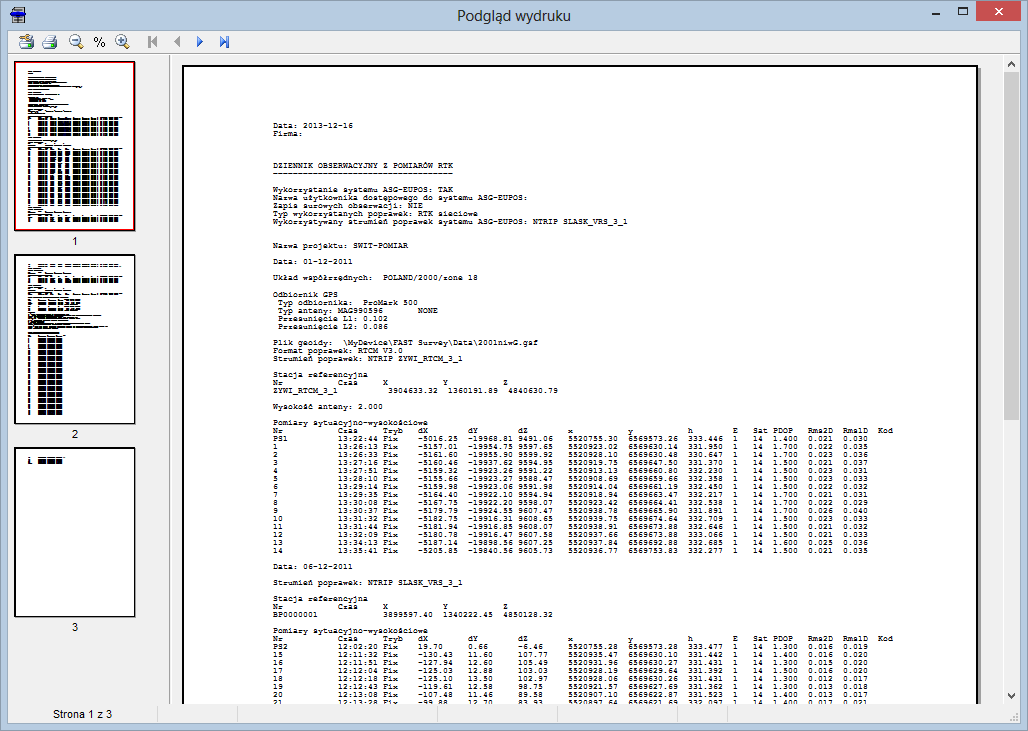This screenshot has width=1028, height=731.
Task: Click the application icon in title bar
Action: coord(18,14)
